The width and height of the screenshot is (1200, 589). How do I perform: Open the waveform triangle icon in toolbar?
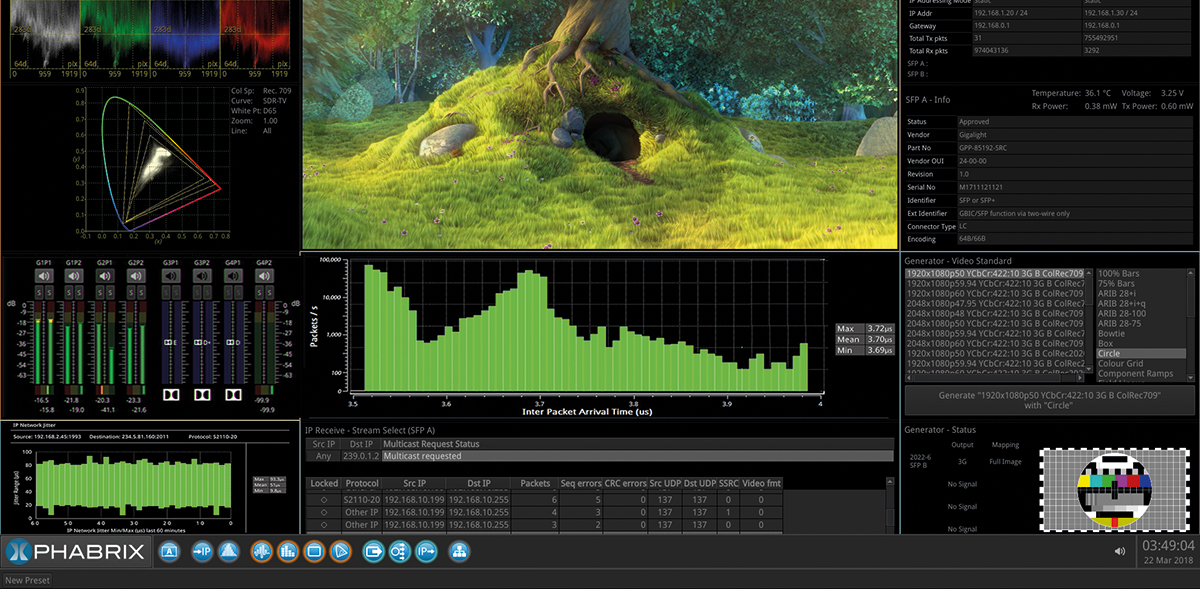pos(229,551)
